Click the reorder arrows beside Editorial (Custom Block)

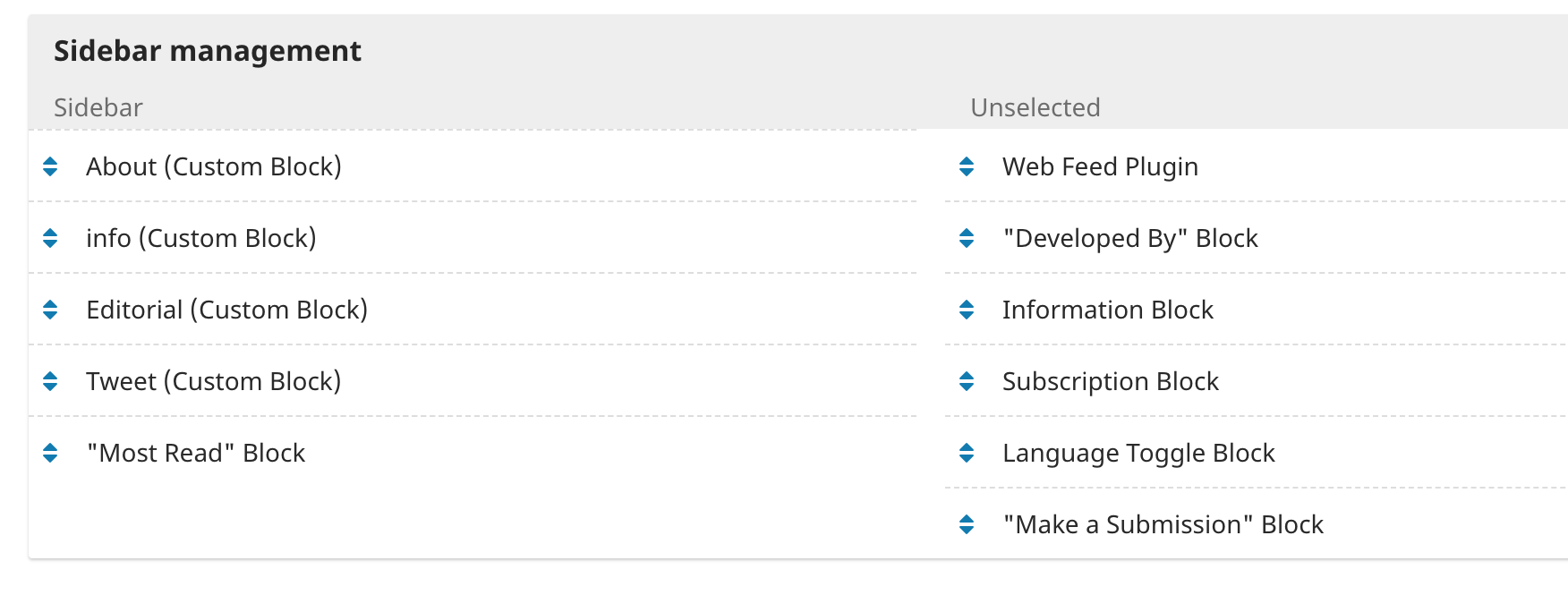click(x=50, y=310)
